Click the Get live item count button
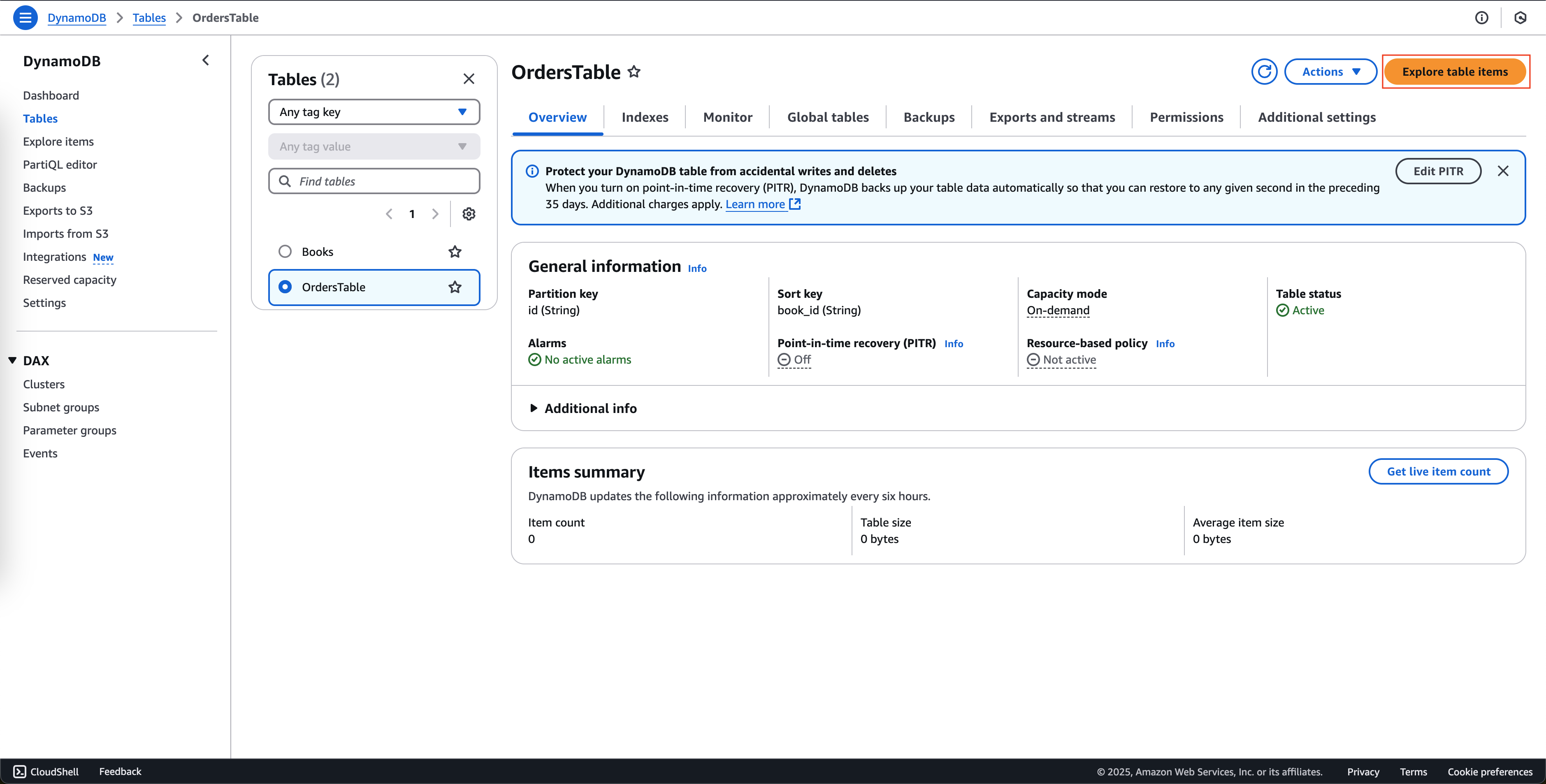Image resolution: width=1546 pixels, height=784 pixels. pyautogui.click(x=1438, y=471)
